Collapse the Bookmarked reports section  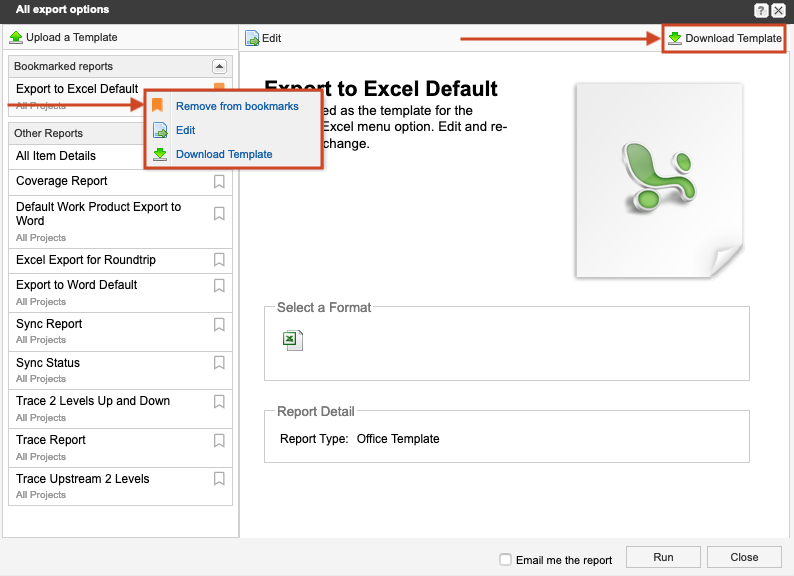tap(219, 66)
